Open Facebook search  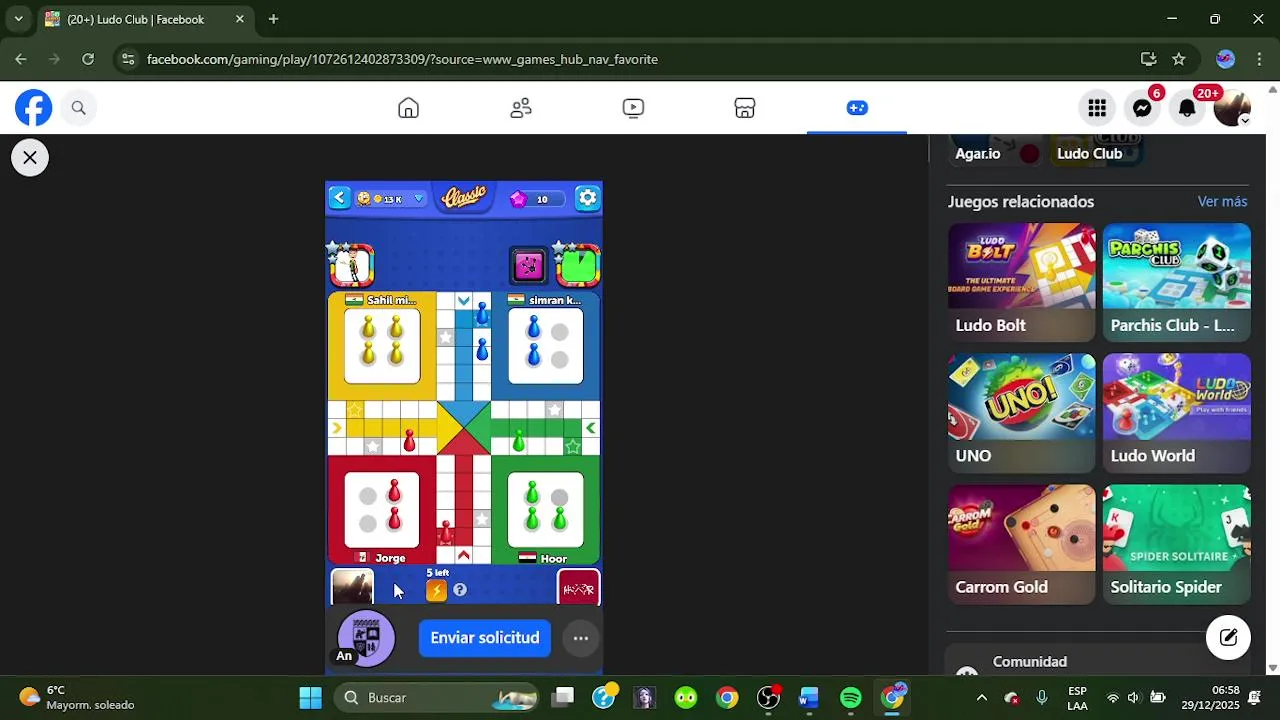(79, 108)
